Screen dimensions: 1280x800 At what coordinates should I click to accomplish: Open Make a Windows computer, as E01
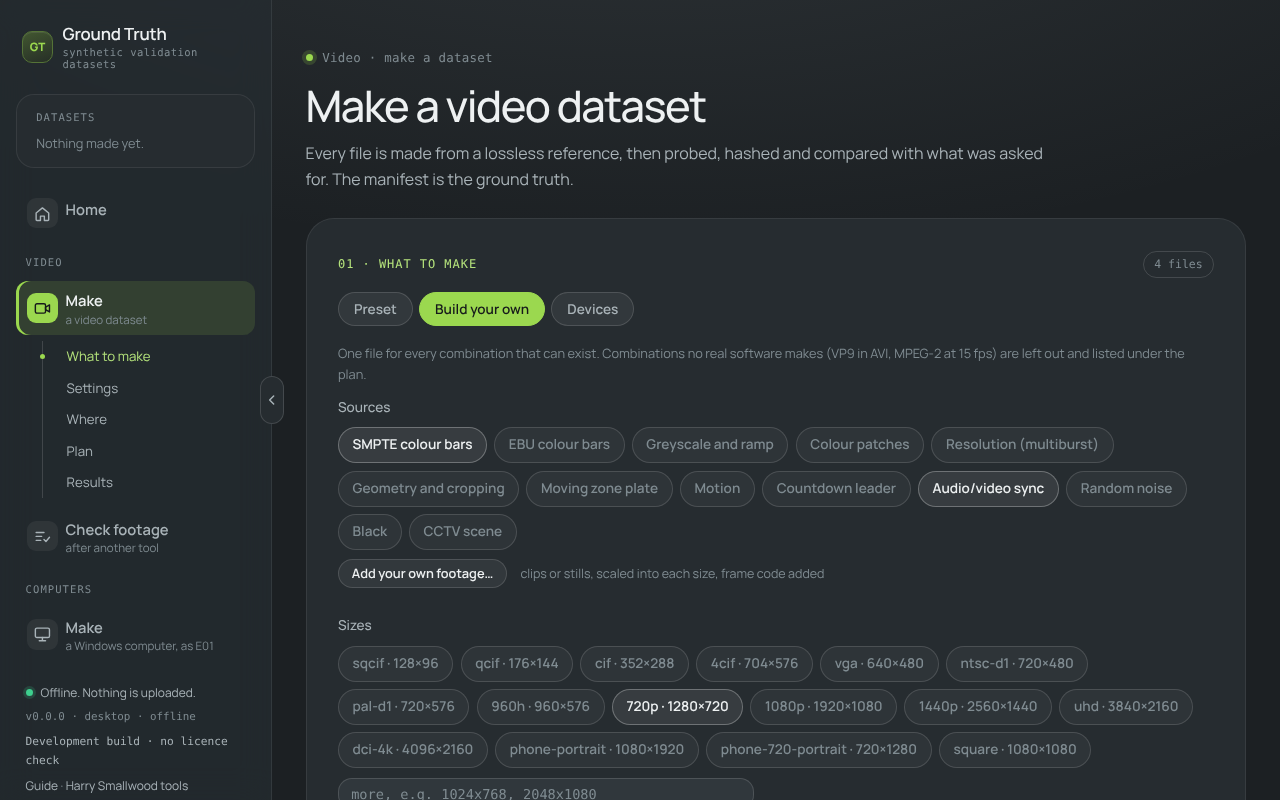pyautogui.click(x=136, y=635)
